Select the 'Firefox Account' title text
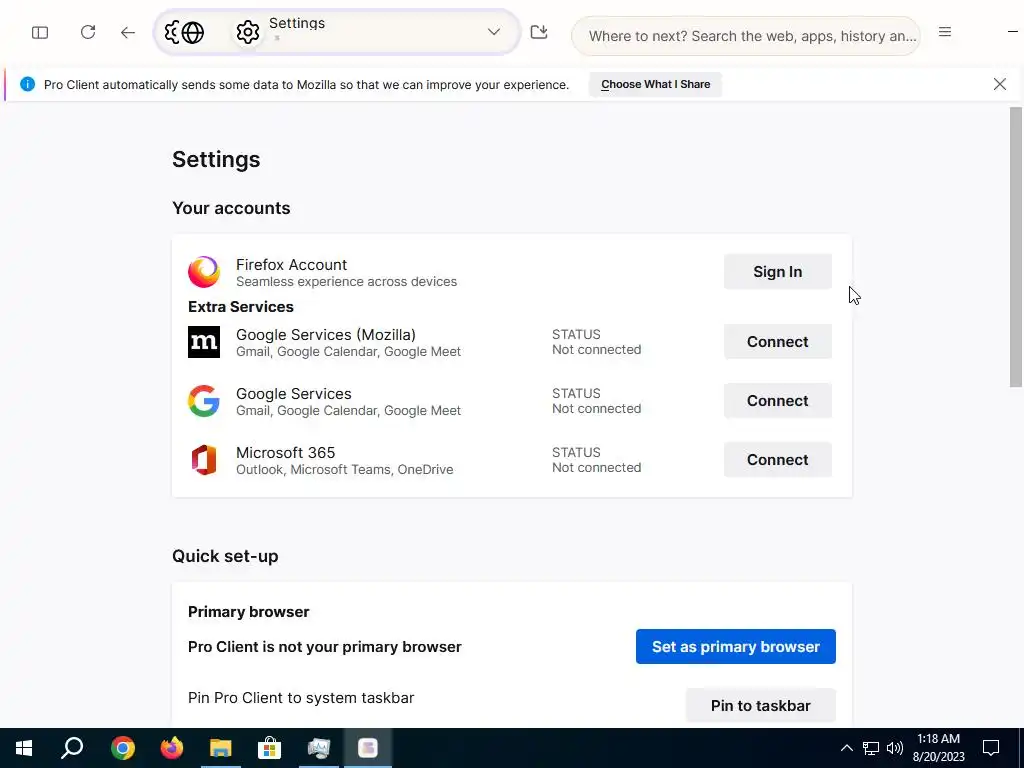Viewport: 1024px width, 768px height. [x=291, y=264]
